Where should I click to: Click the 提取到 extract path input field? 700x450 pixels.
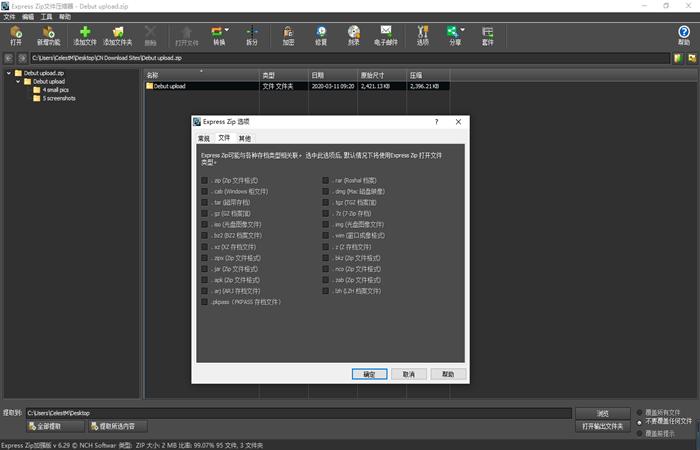pyautogui.click(x=298, y=412)
